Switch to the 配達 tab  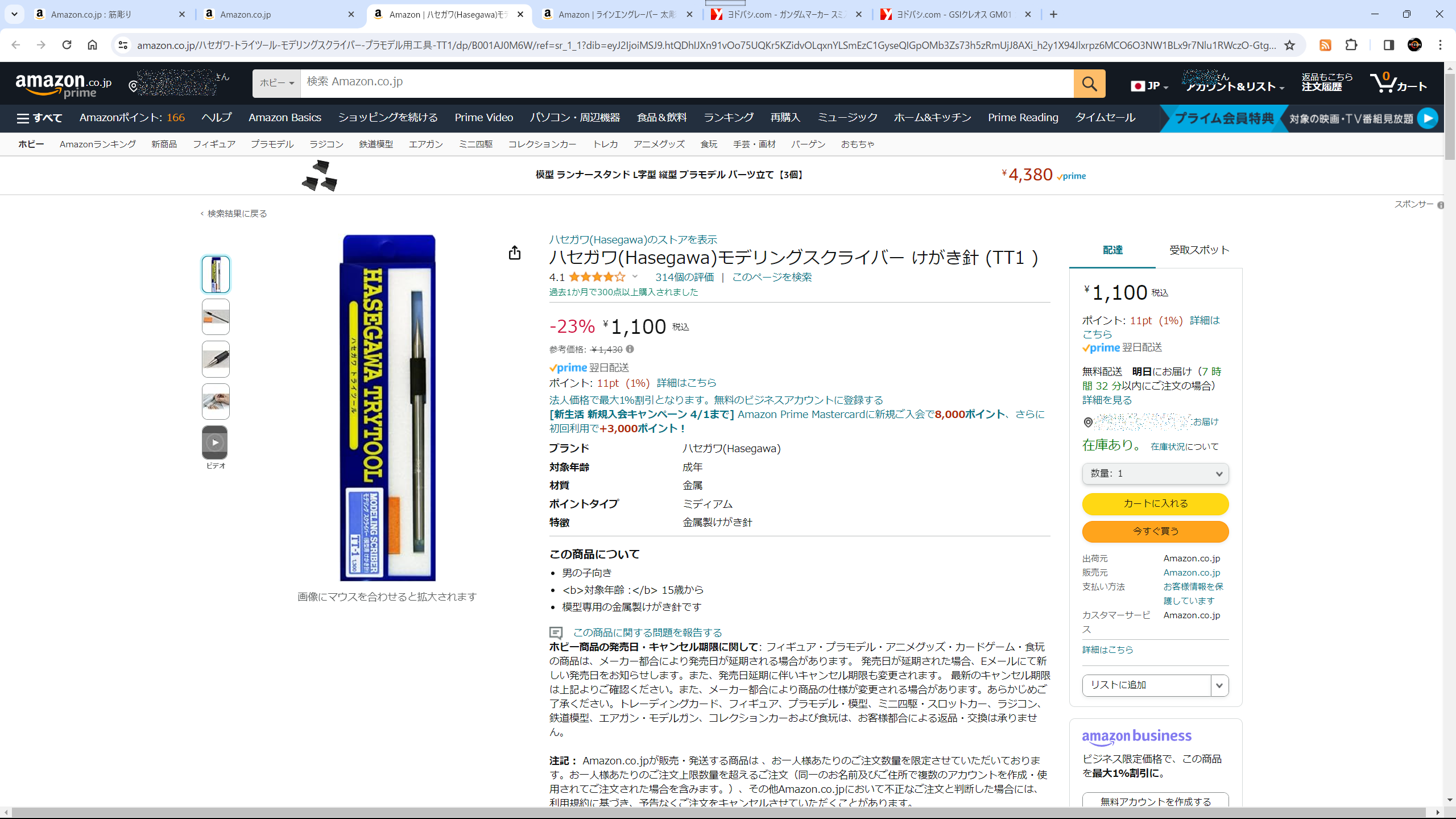(x=1112, y=250)
